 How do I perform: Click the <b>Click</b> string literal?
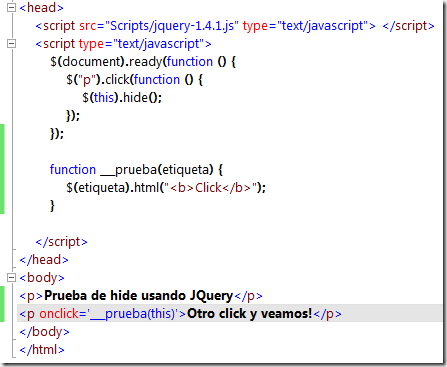[211, 188]
